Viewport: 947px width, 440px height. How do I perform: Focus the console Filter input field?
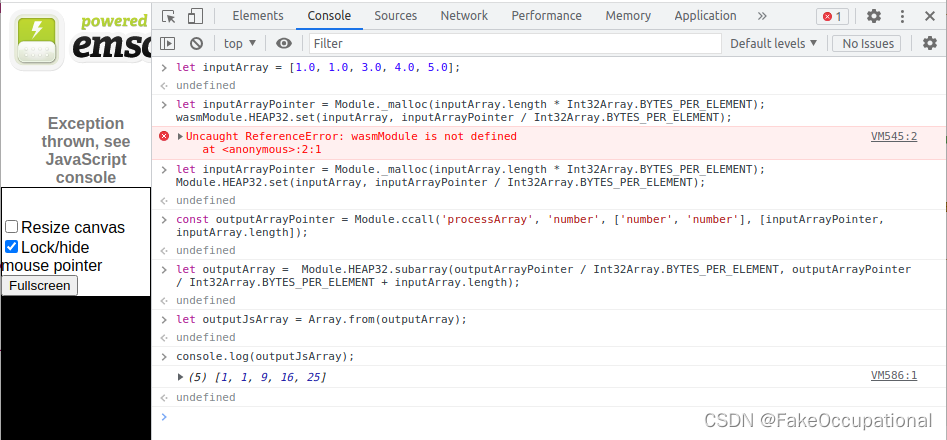515,43
